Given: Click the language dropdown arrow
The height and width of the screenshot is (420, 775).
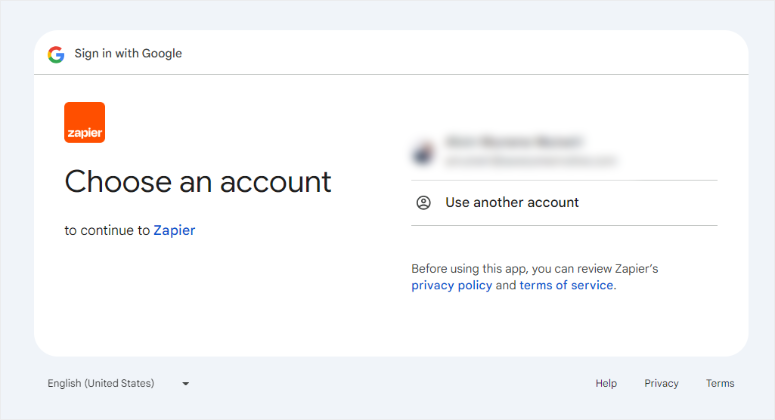Looking at the screenshot, I should click(x=185, y=383).
